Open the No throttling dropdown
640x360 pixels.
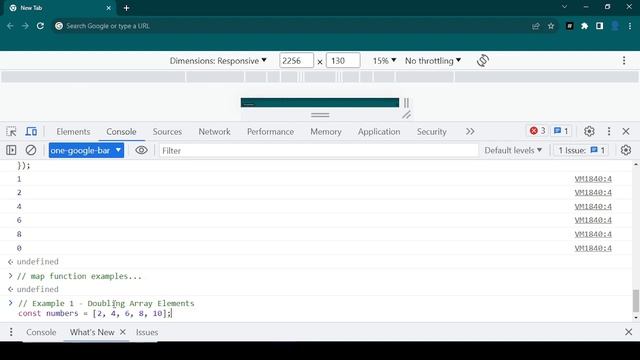coord(433,61)
